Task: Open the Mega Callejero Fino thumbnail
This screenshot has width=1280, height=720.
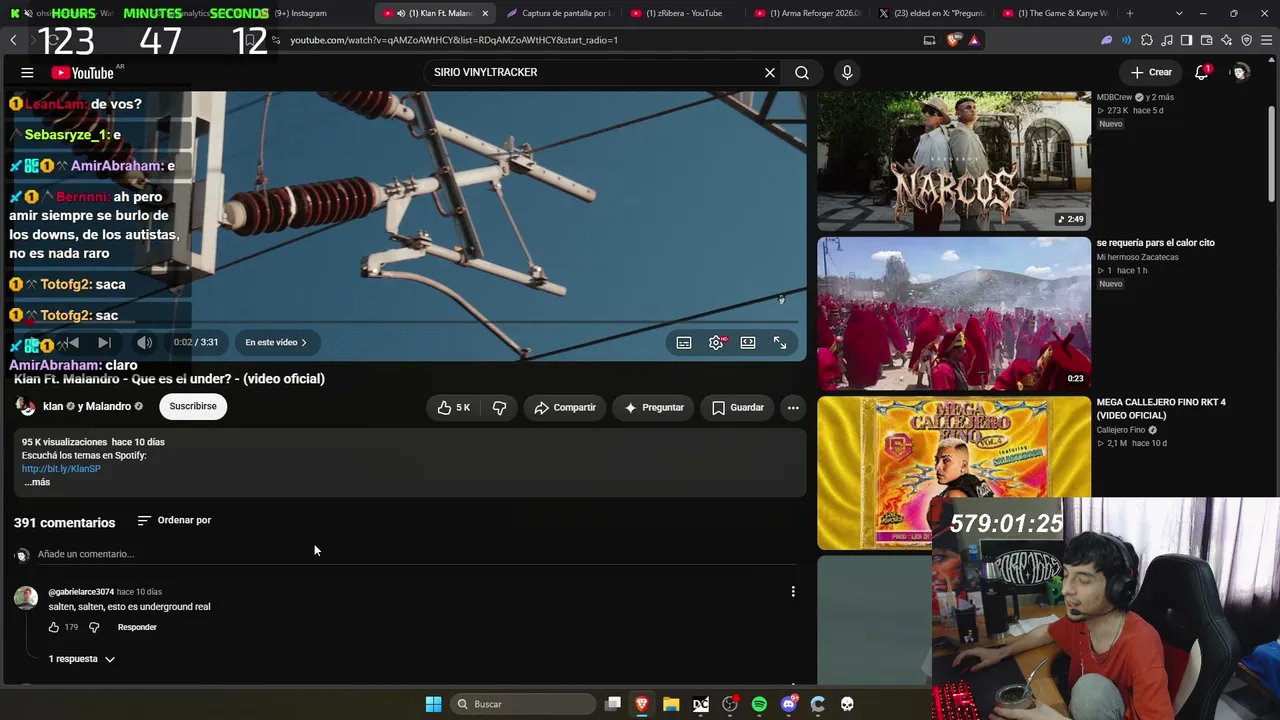Action: 954,473
